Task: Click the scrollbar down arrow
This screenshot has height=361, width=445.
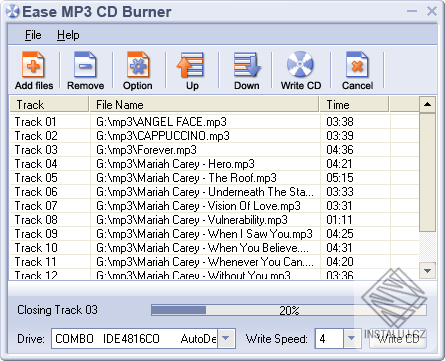Action: (x=427, y=270)
